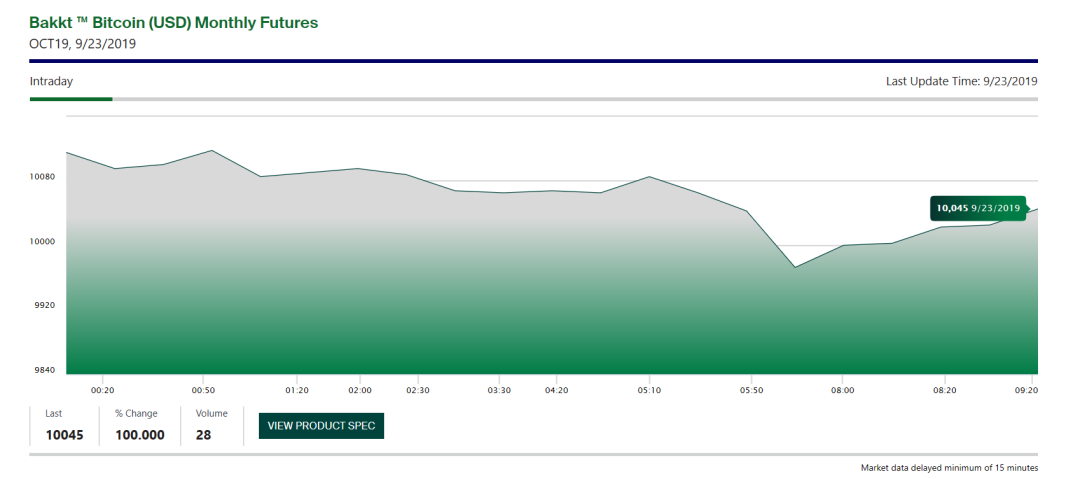Click the % Change value 100.000

click(x=140, y=436)
